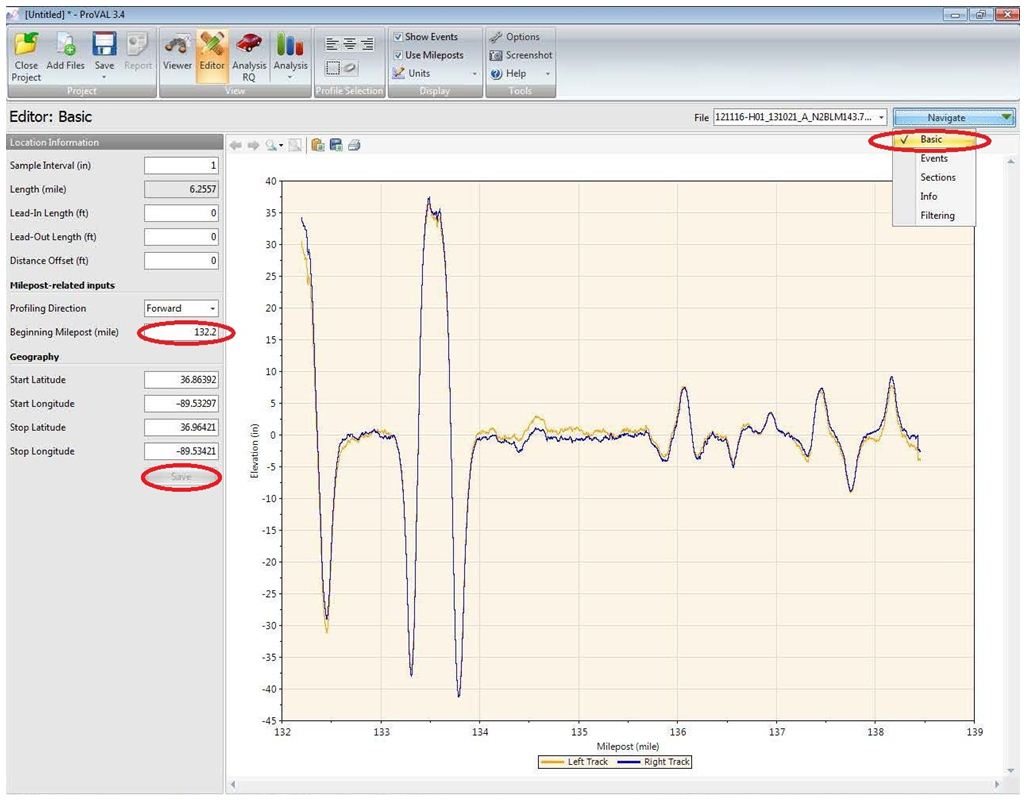Expand the File selection combo box

[800, 117]
